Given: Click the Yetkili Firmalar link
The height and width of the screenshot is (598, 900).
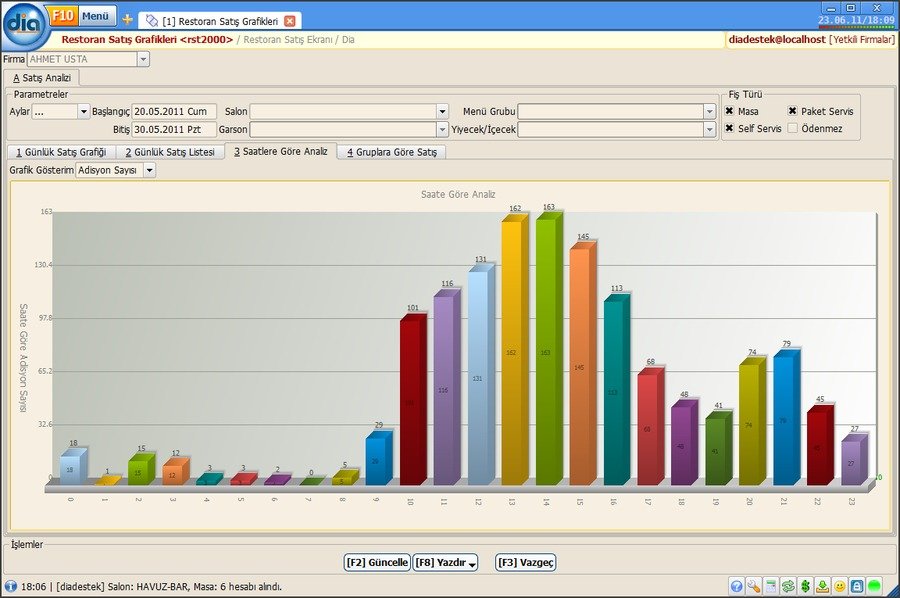Looking at the screenshot, I should (862, 40).
